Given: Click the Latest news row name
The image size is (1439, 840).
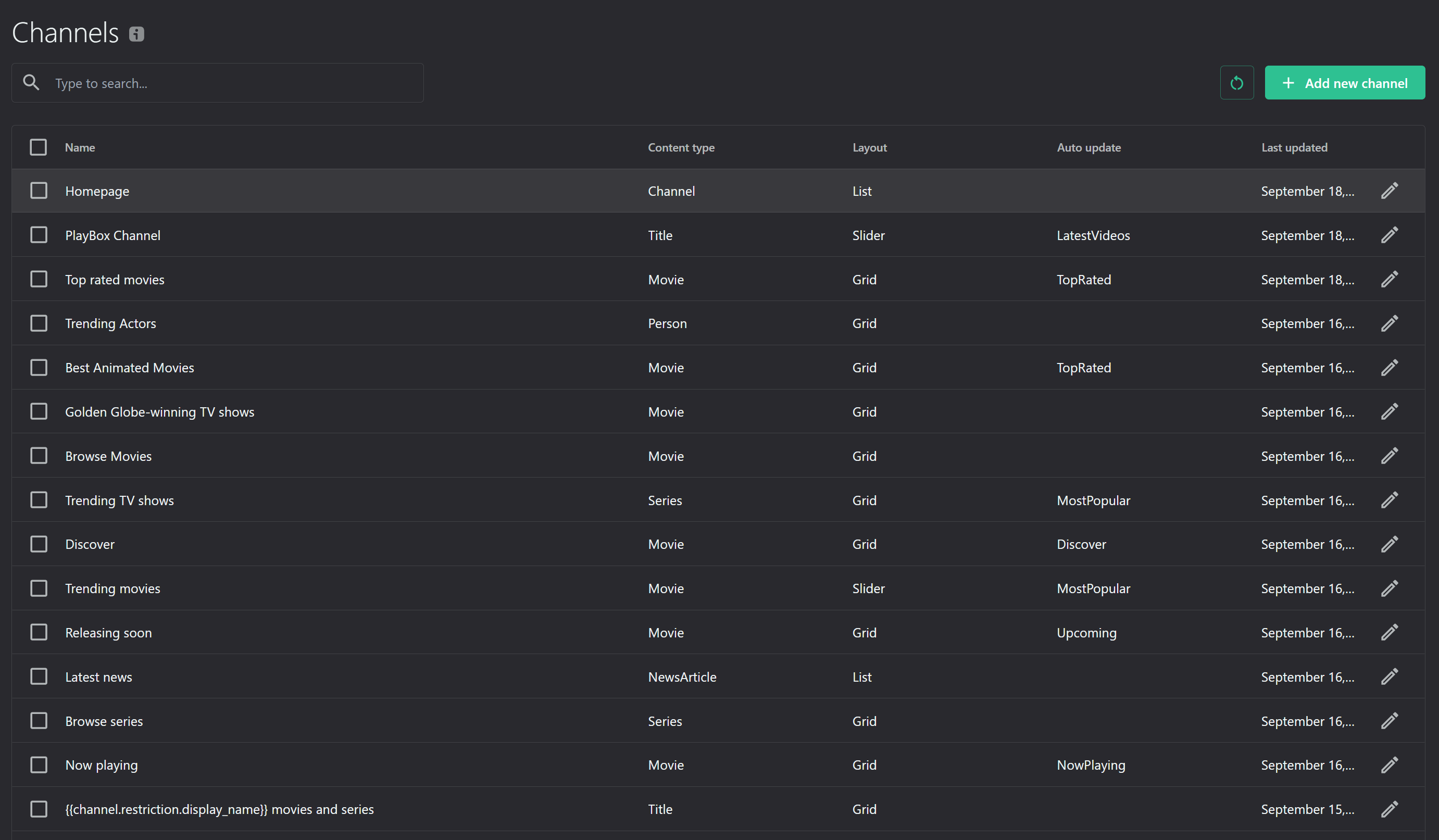Looking at the screenshot, I should 98,676.
